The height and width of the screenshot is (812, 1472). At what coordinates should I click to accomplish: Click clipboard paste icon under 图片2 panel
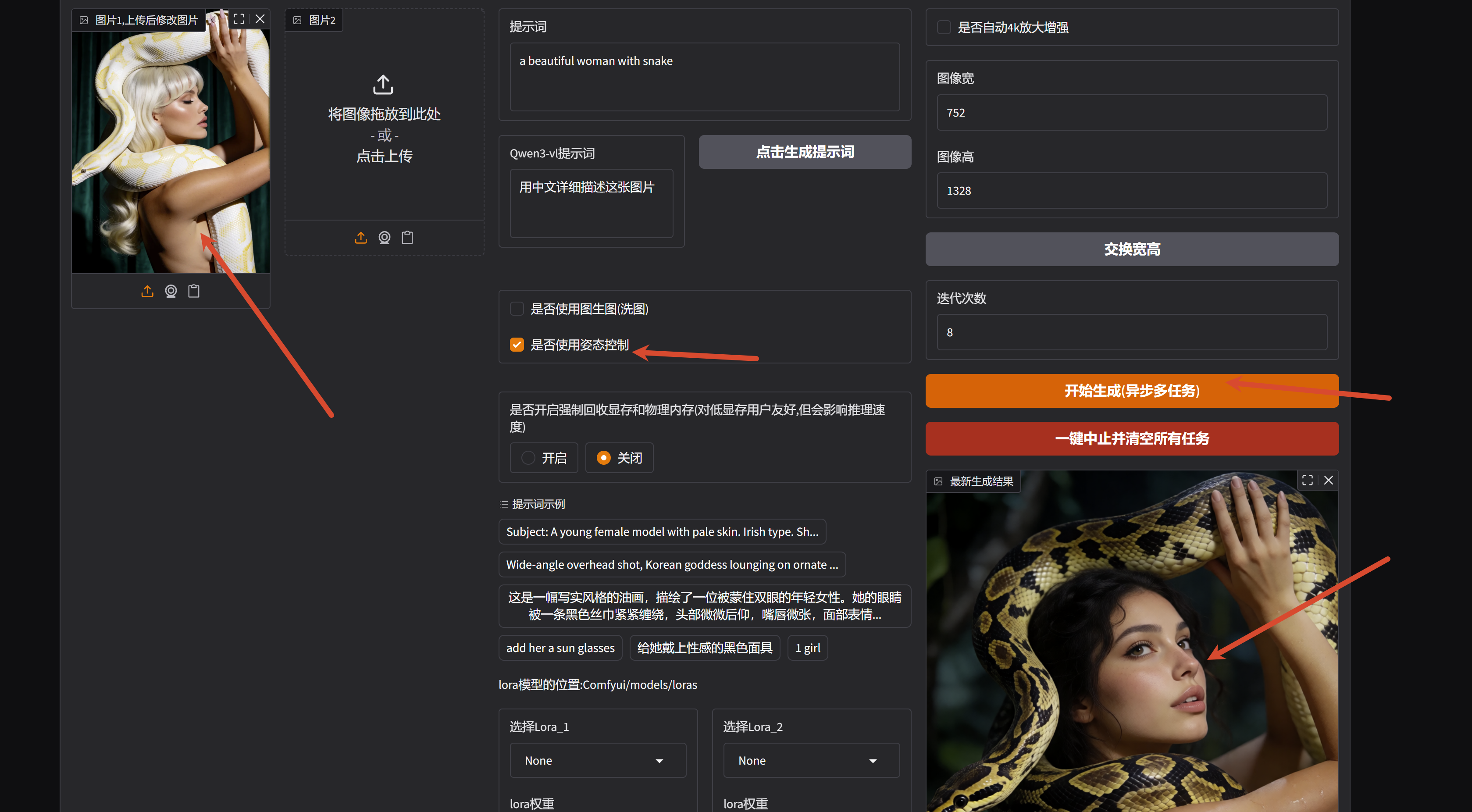pos(407,238)
